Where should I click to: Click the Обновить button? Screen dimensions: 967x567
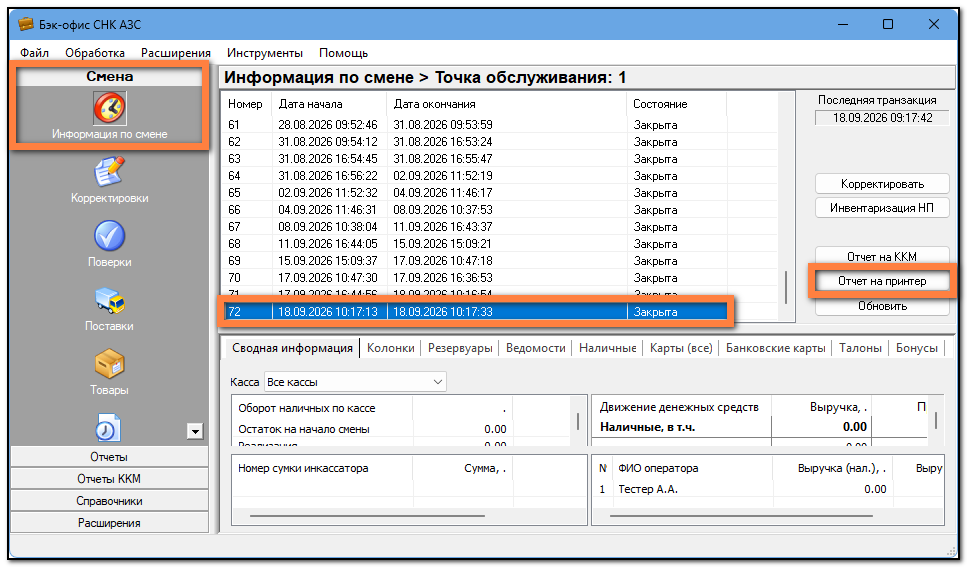tap(882, 306)
